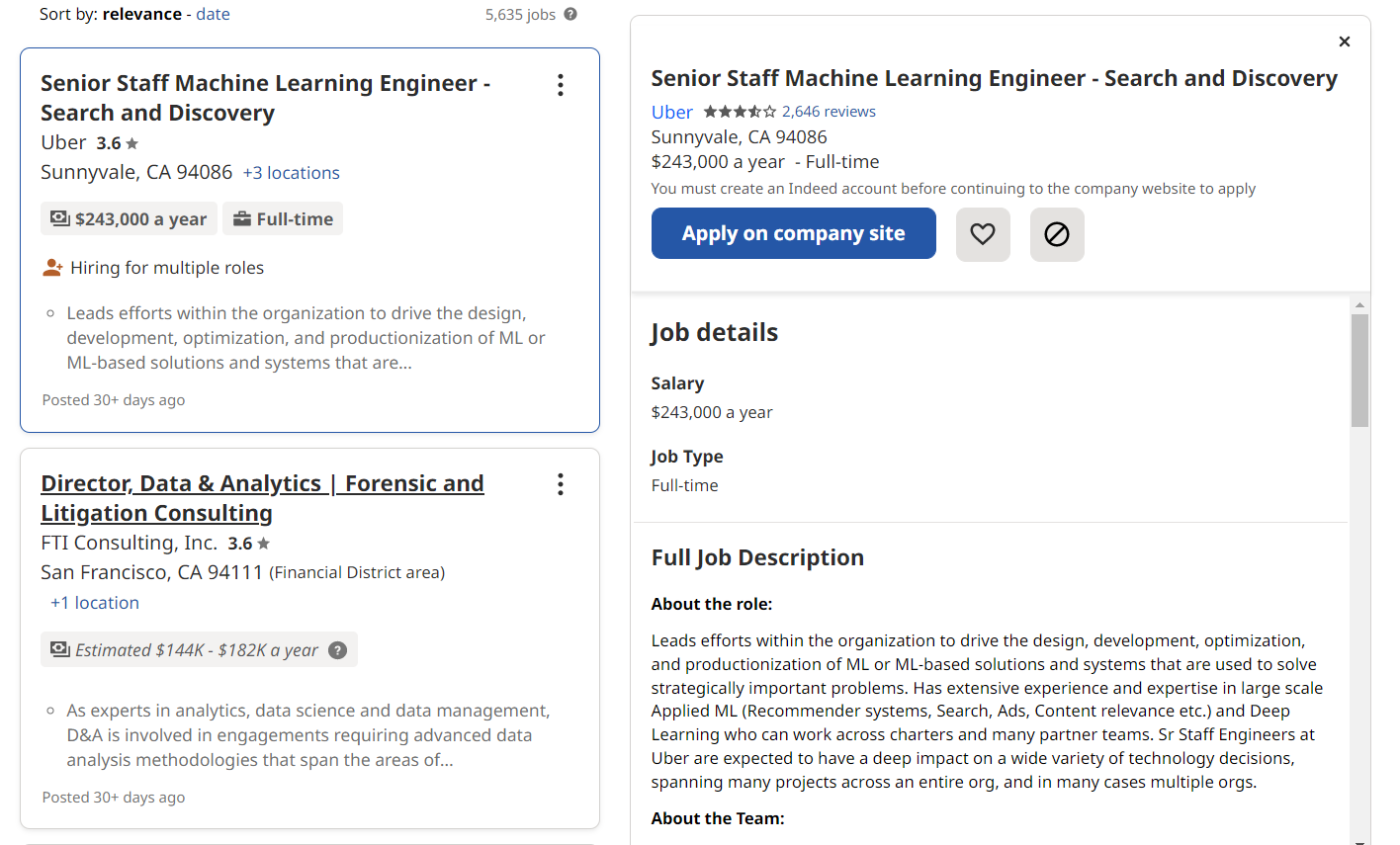Open kebab menu on FTI Consulting job card
The width and height of the screenshot is (1400, 845).
pyautogui.click(x=561, y=484)
